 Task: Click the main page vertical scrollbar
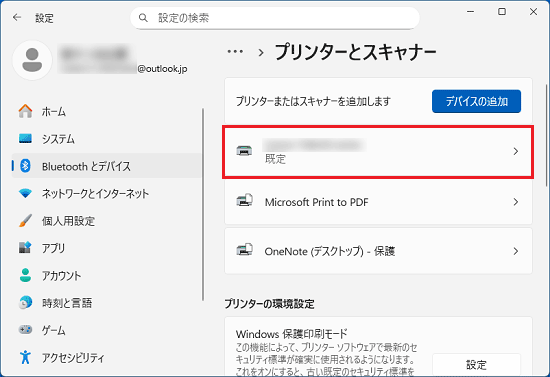(x=546, y=135)
